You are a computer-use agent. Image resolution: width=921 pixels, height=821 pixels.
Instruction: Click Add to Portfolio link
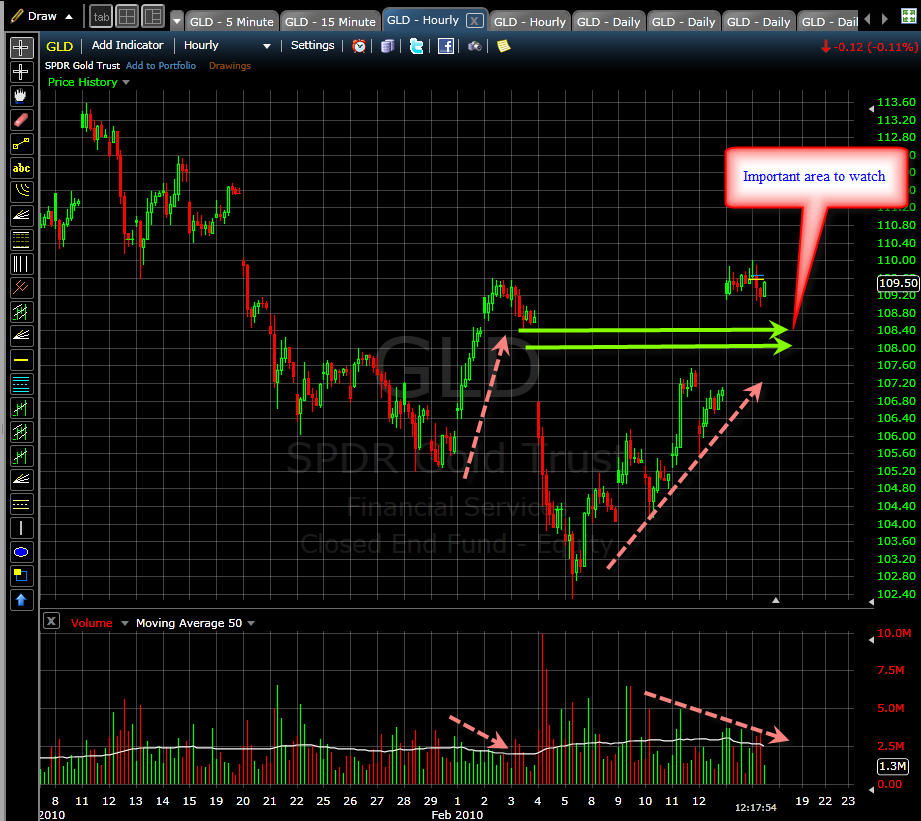coord(161,65)
